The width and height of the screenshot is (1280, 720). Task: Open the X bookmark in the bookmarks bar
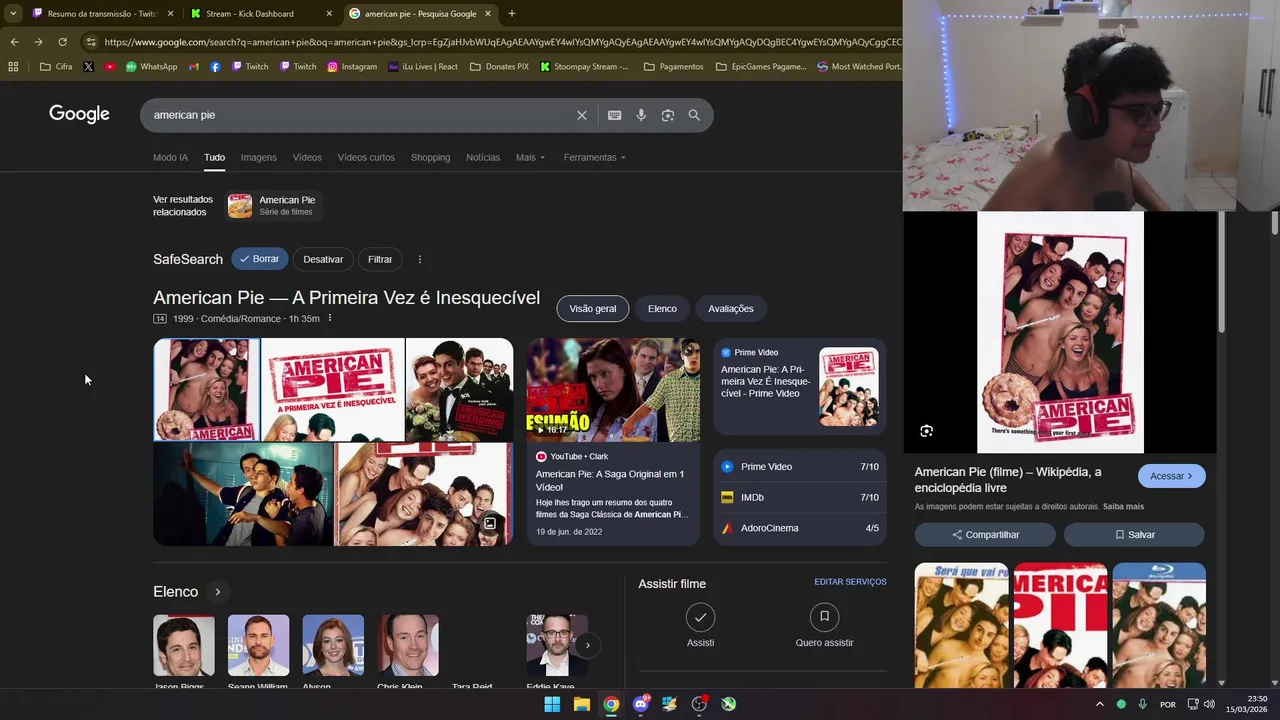tap(88, 67)
